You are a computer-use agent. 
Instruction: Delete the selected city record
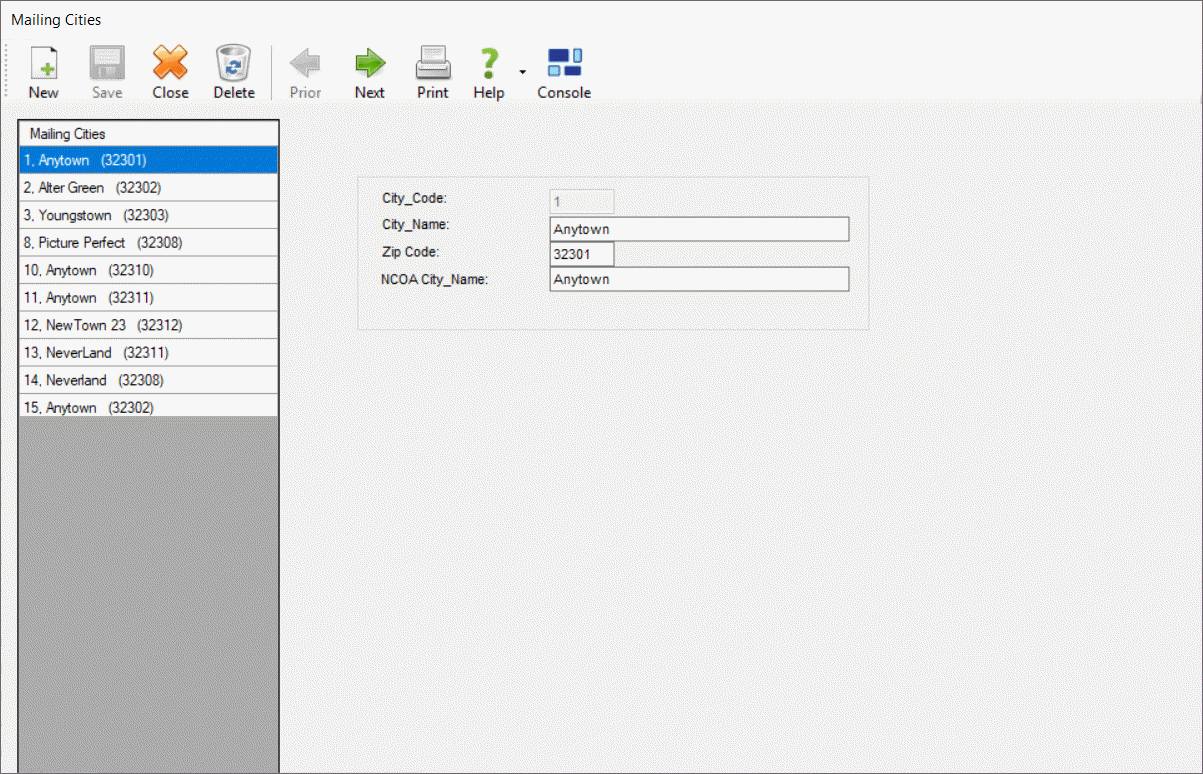click(234, 73)
